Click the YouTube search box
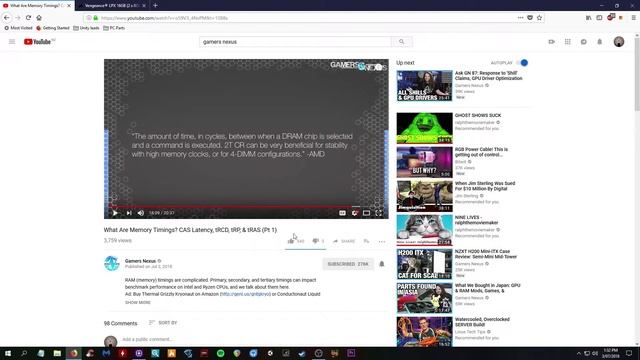640x360 pixels. pos(295,42)
